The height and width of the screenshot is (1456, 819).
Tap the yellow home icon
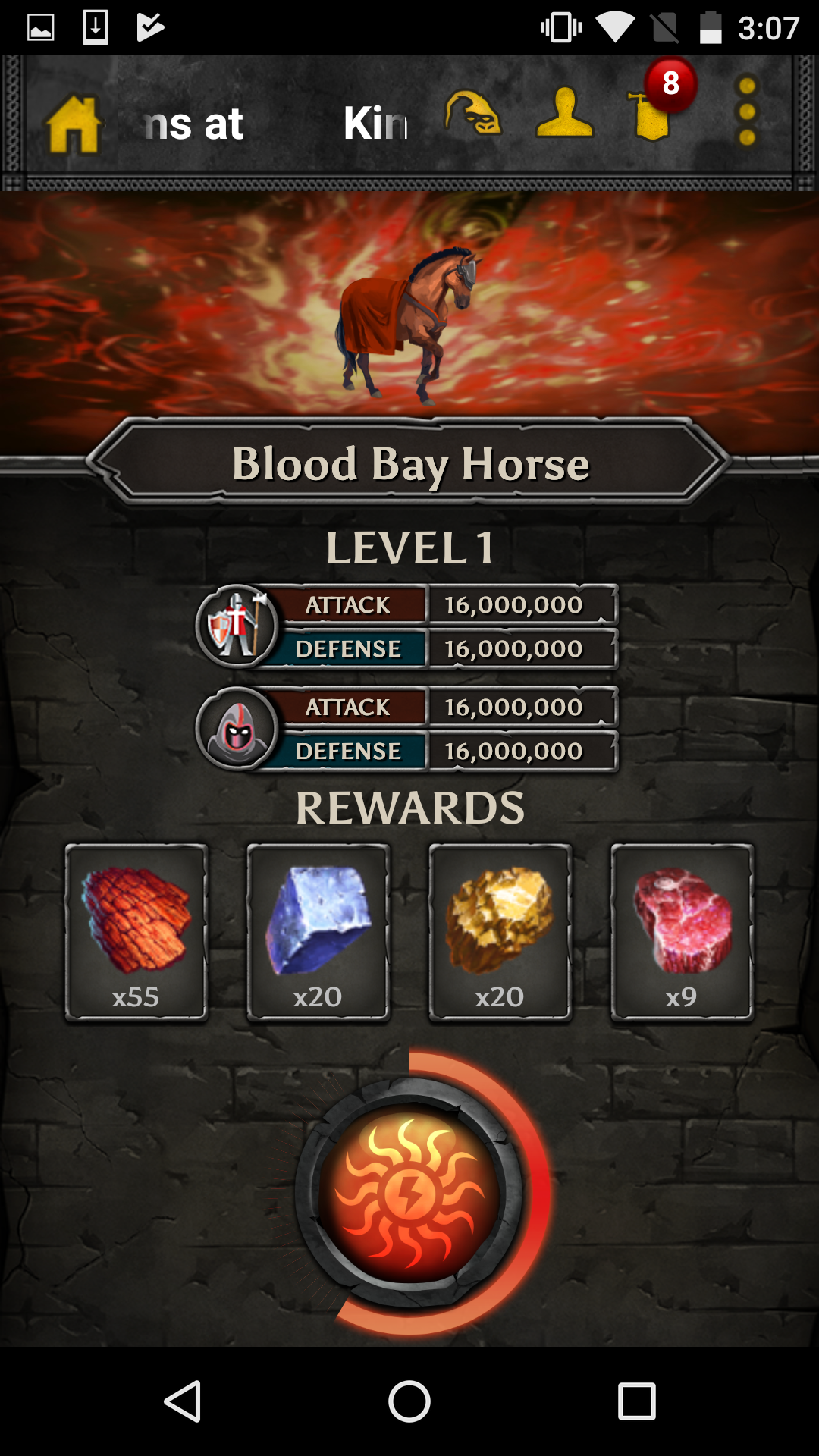click(x=74, y=124)
